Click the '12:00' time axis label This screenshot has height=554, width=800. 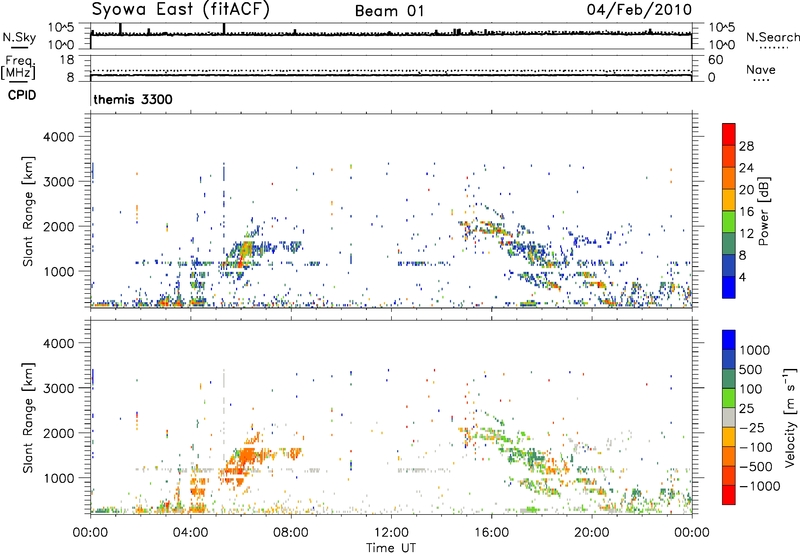[x=391, y=533]
